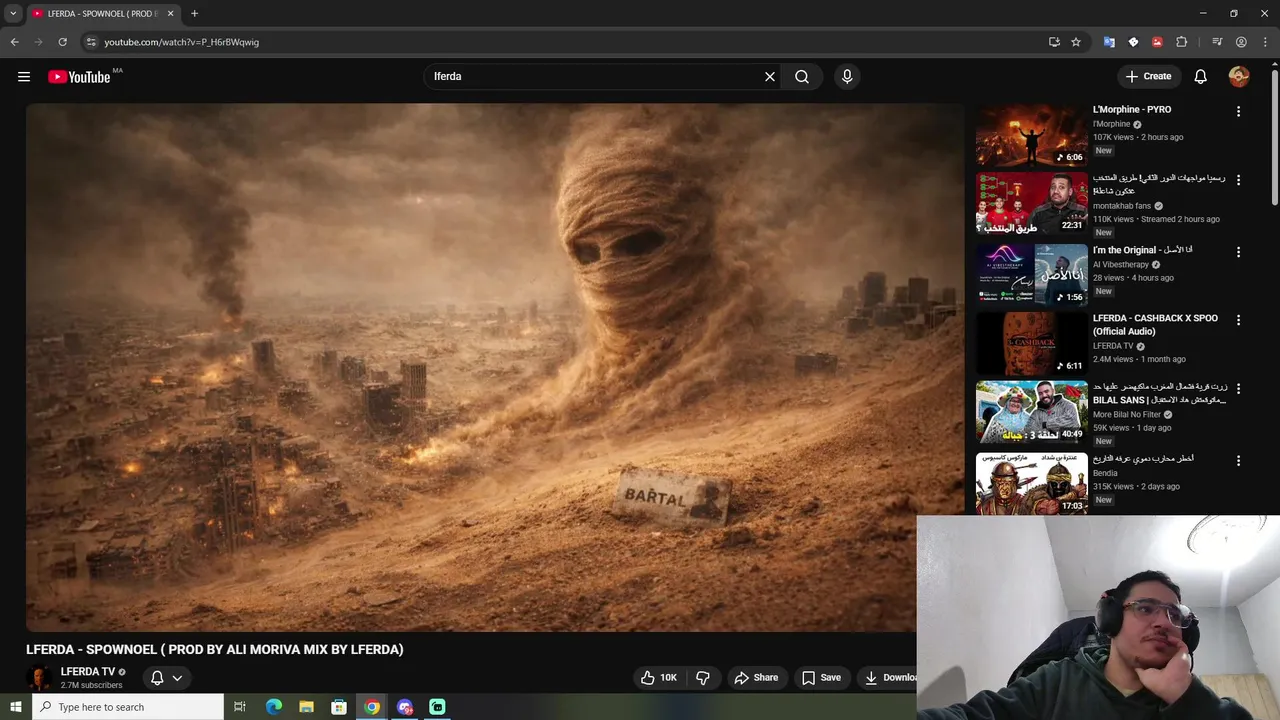Open options for L'Morphine - PYRO video
Viewport: 1280px width, 720px height.
click(x=1238, y=112)
